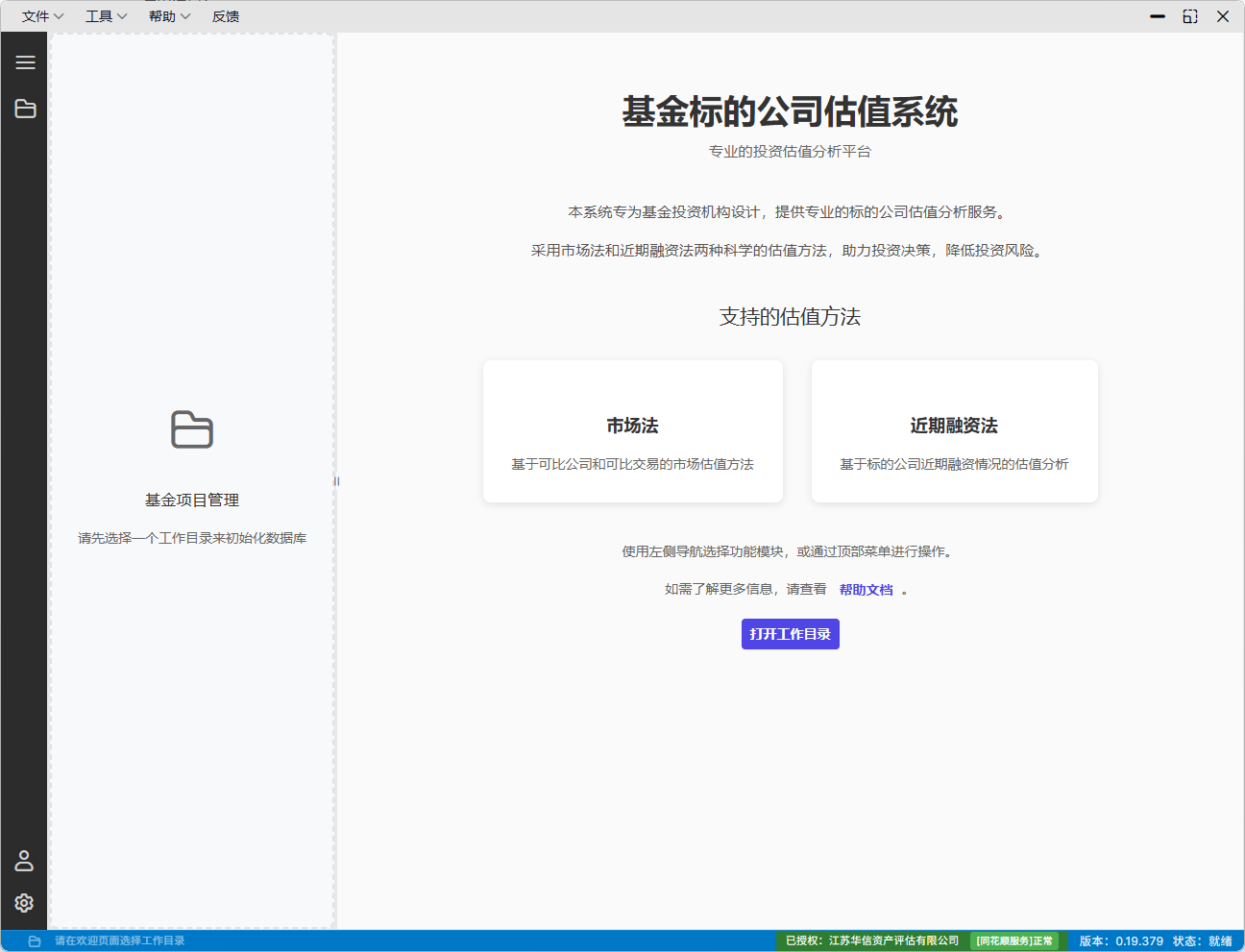This screenshot has width=1245, height=952.
Task: Maximize the application window
Action: pyautogui.click(x=1190, y=16)
